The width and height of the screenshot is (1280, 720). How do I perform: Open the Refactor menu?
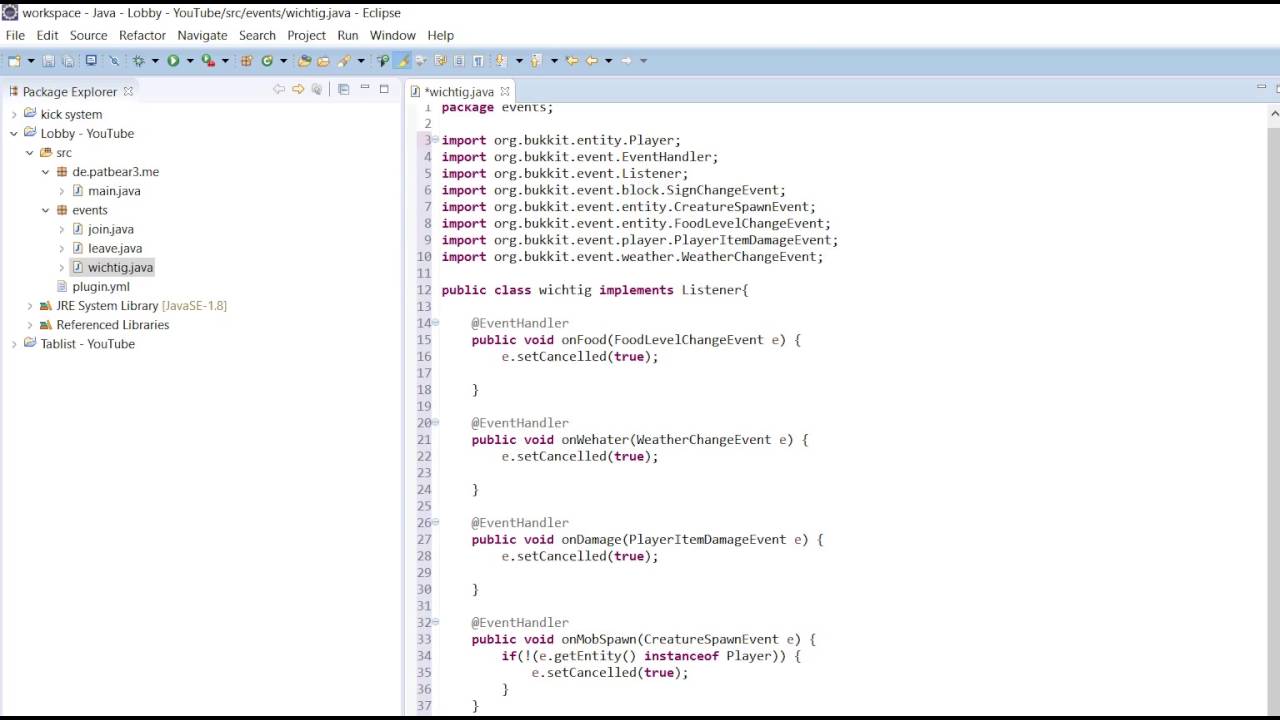142,35
